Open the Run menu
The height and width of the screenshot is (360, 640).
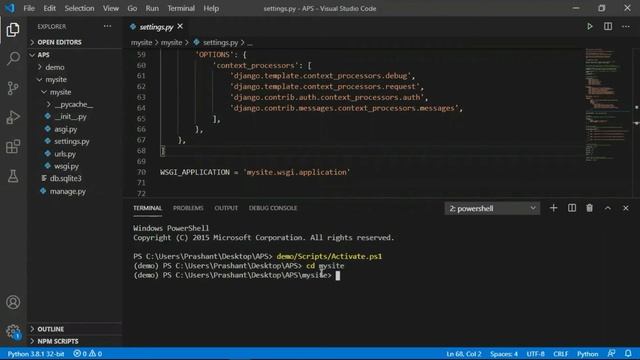pyautogui.click(x=152, y=8)
